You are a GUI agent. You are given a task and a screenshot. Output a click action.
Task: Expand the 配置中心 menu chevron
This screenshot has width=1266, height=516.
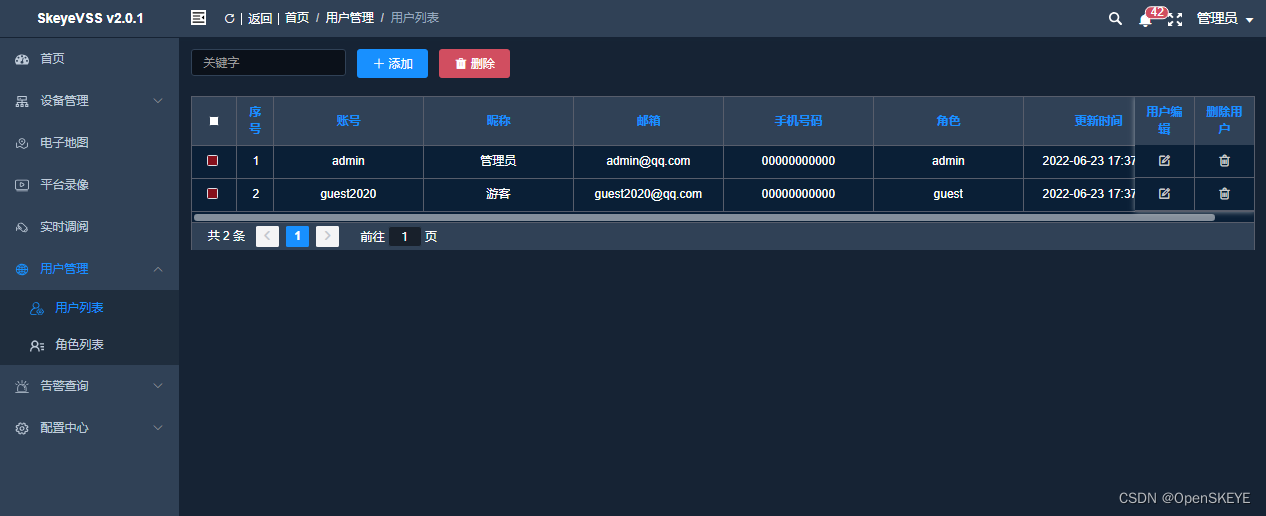pos(158,428)
